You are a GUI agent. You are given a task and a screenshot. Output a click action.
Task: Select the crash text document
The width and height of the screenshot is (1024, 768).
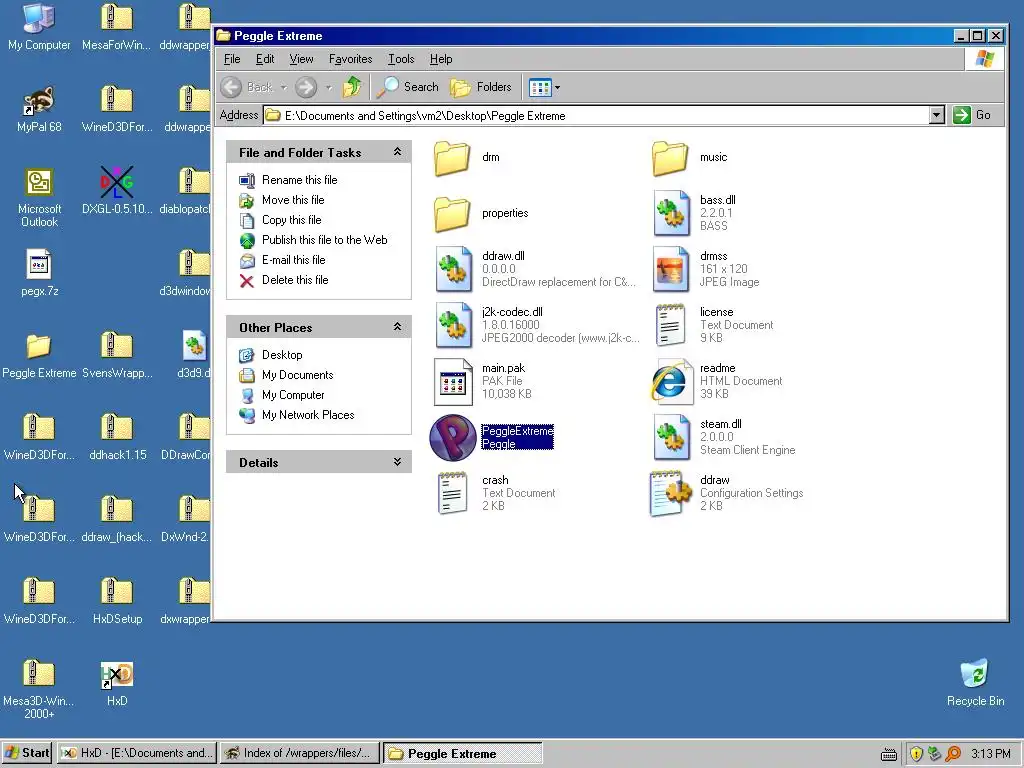pos(454,494)
